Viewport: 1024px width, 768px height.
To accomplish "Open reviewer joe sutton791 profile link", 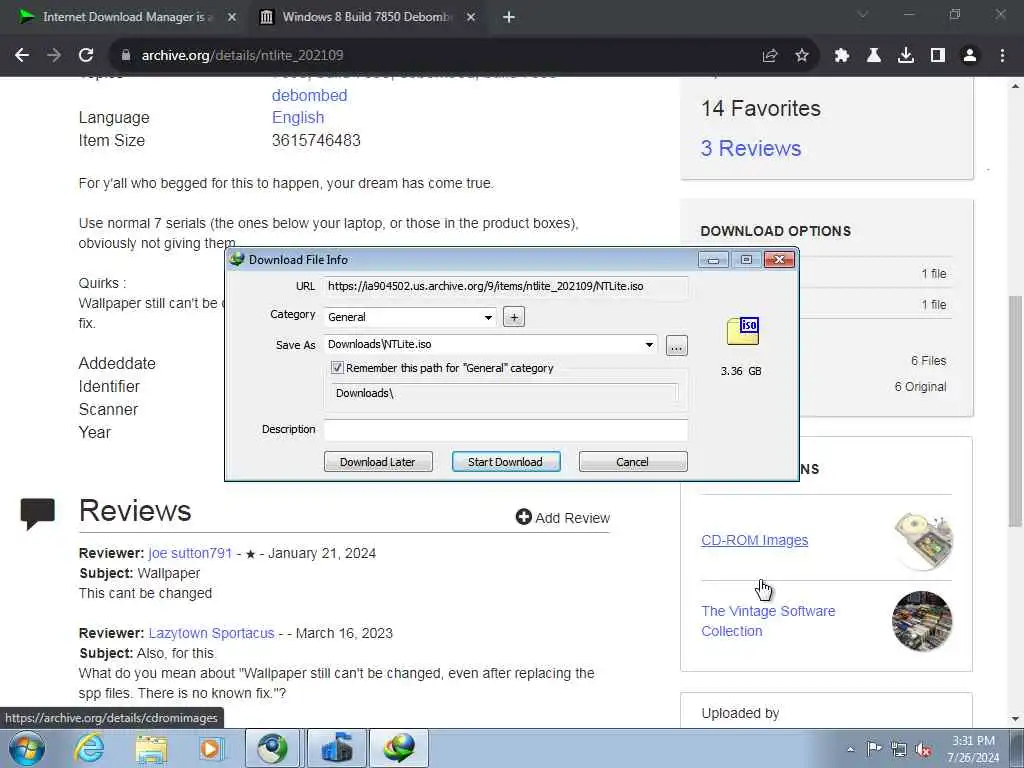I will click(x=190, y=553).
